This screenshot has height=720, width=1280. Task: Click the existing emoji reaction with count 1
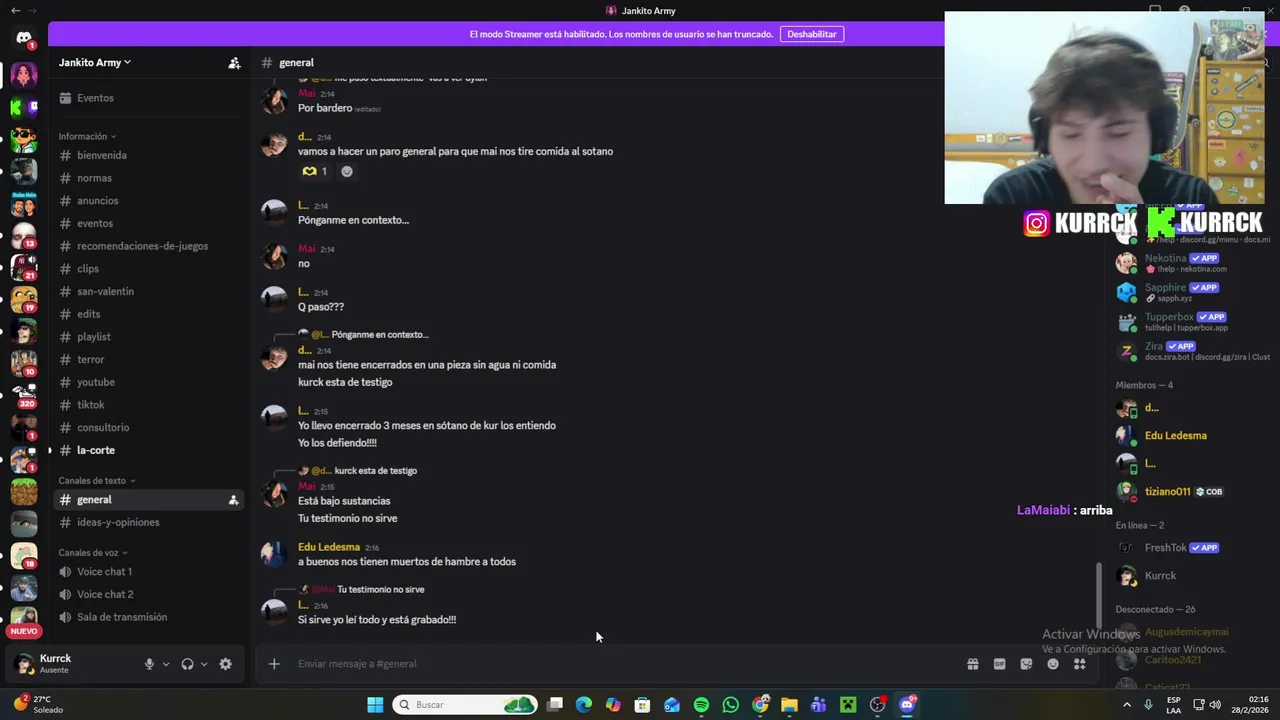click(x=315, y=171)
